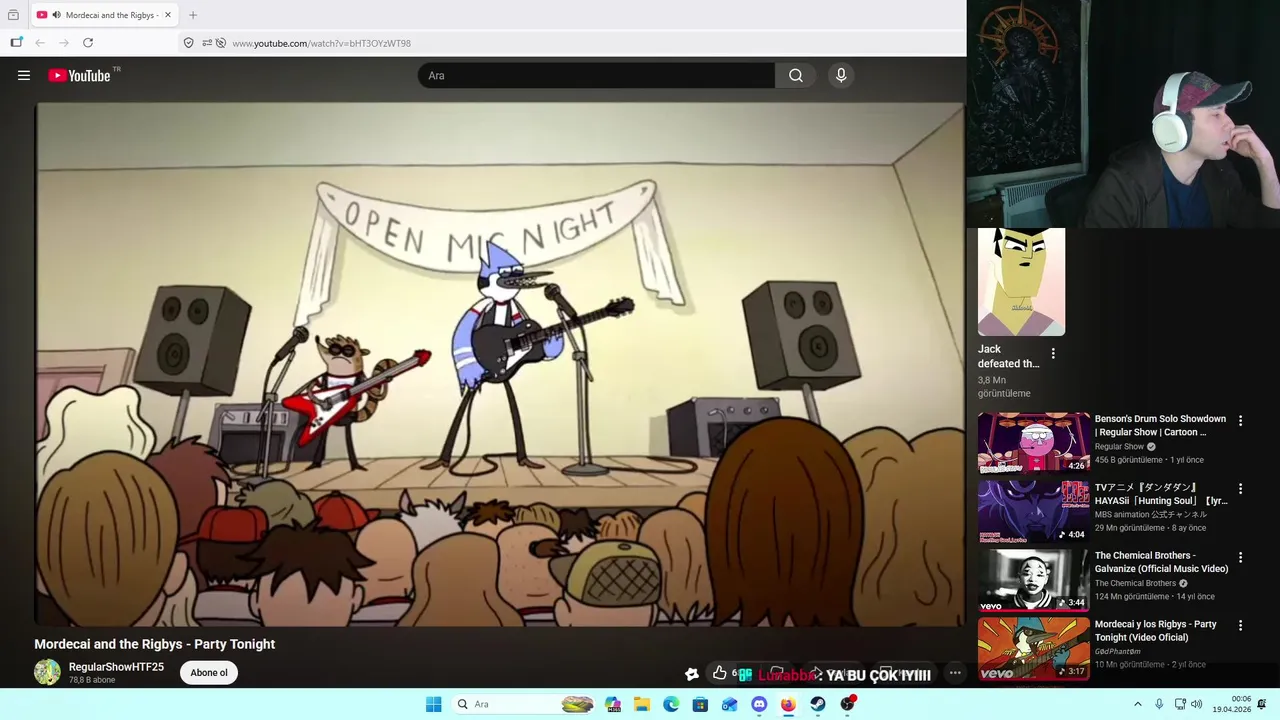Open the YouTube hamburger guide menu

point(24,75)
